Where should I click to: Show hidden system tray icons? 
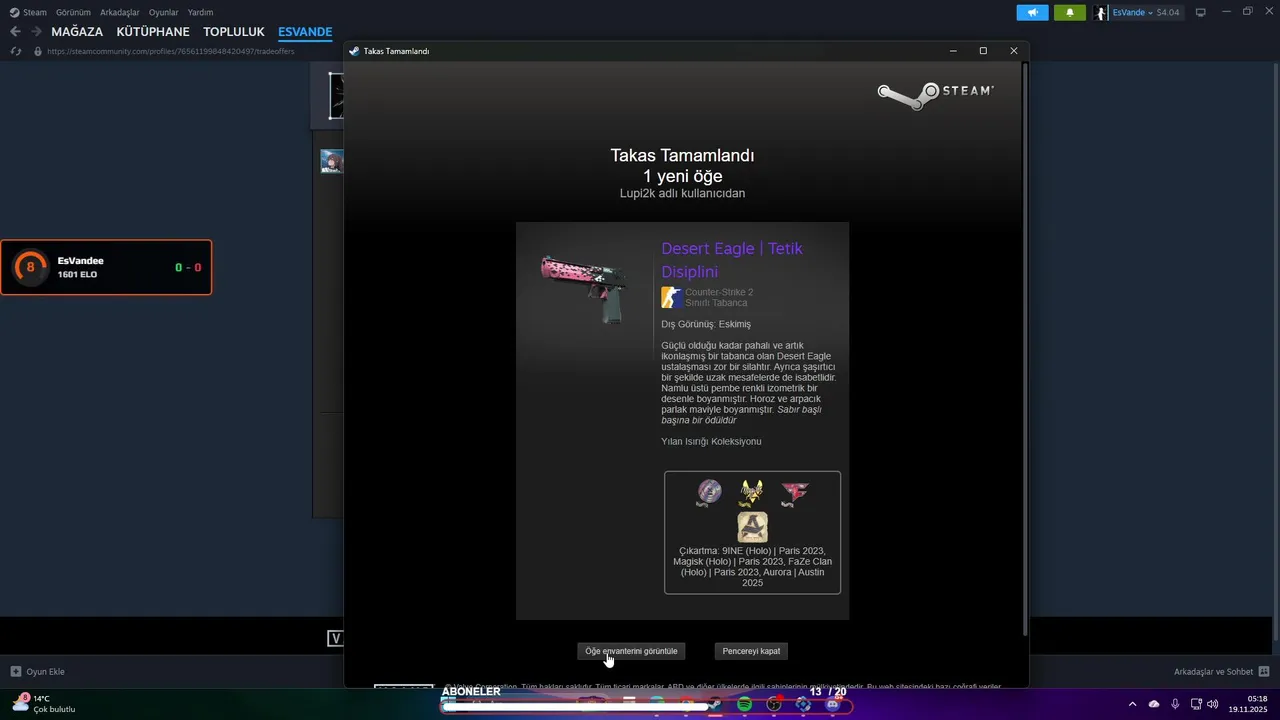1132,704
